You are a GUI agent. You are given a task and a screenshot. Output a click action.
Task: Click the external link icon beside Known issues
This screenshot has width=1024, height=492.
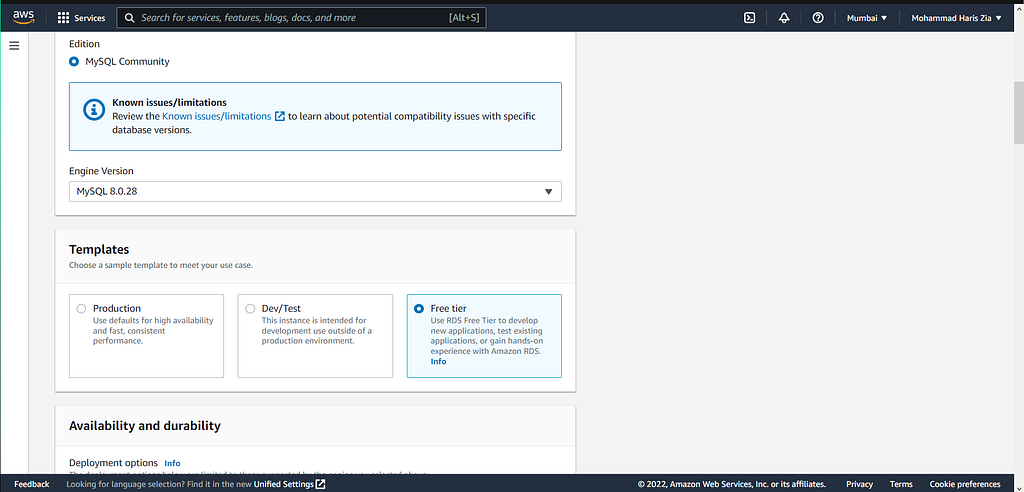click(280, 116)
